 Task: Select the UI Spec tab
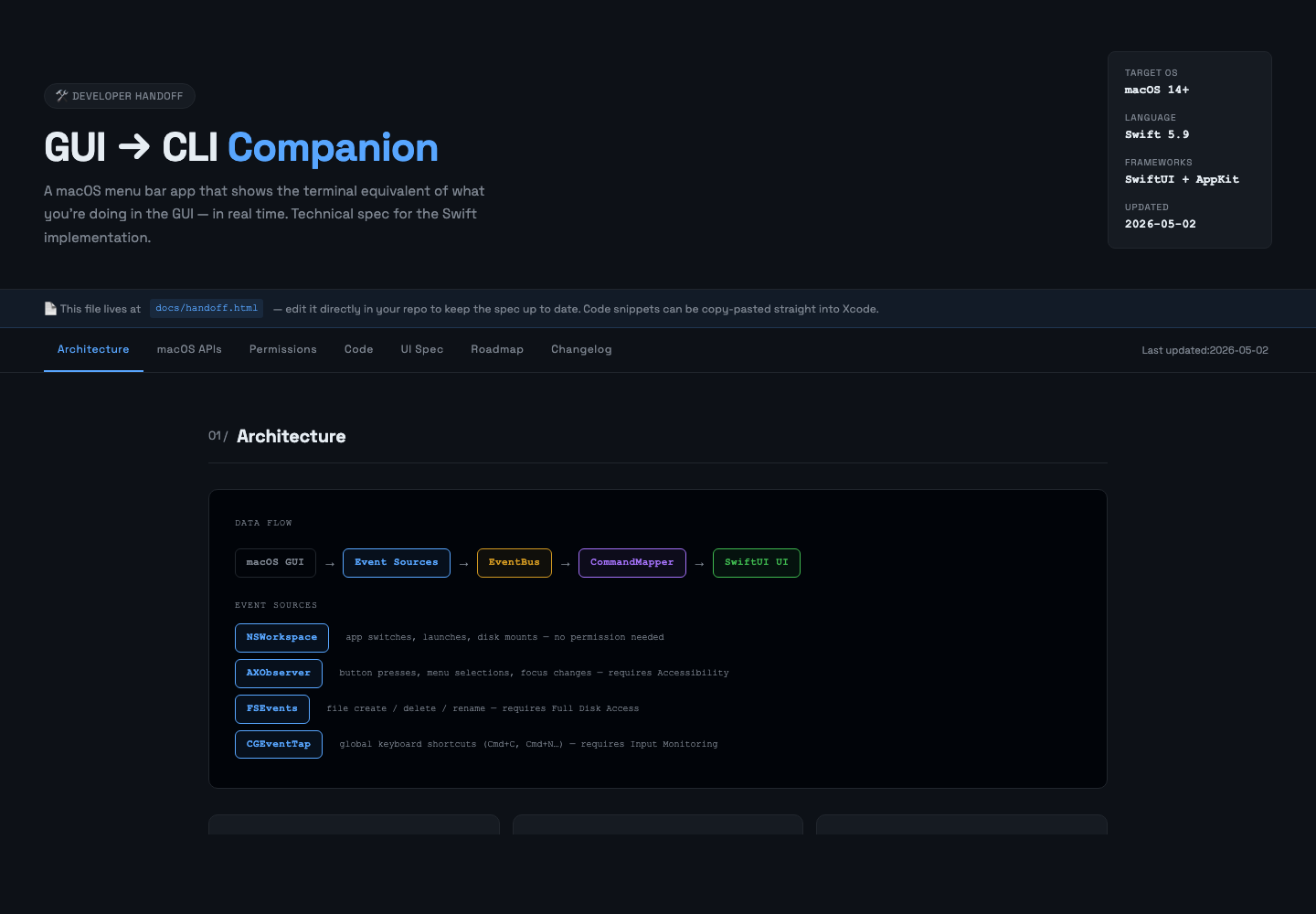click(x=422, y=349)
